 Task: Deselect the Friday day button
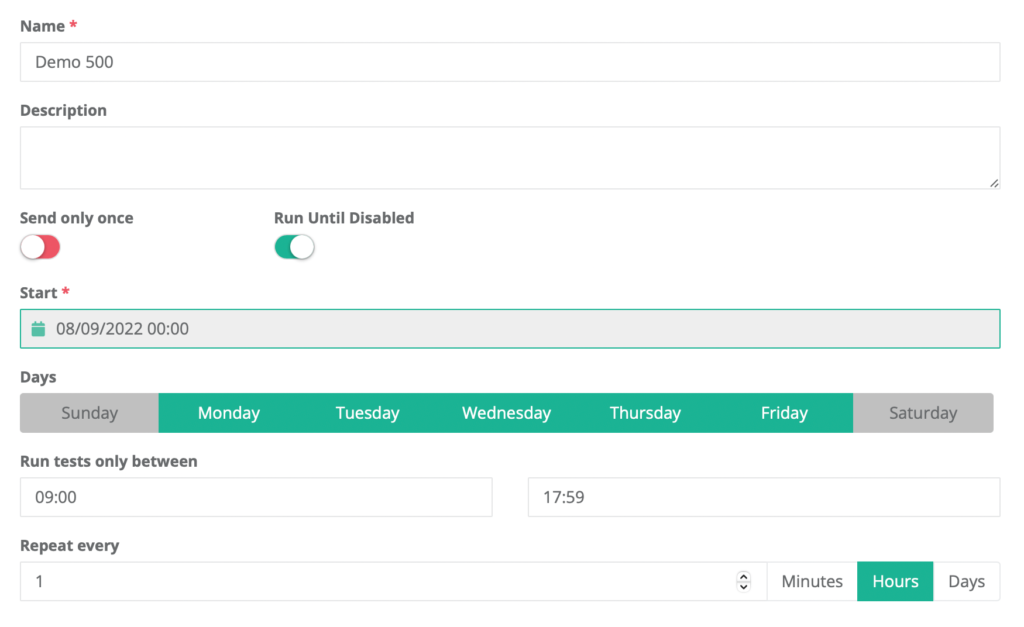click(784, 412)
